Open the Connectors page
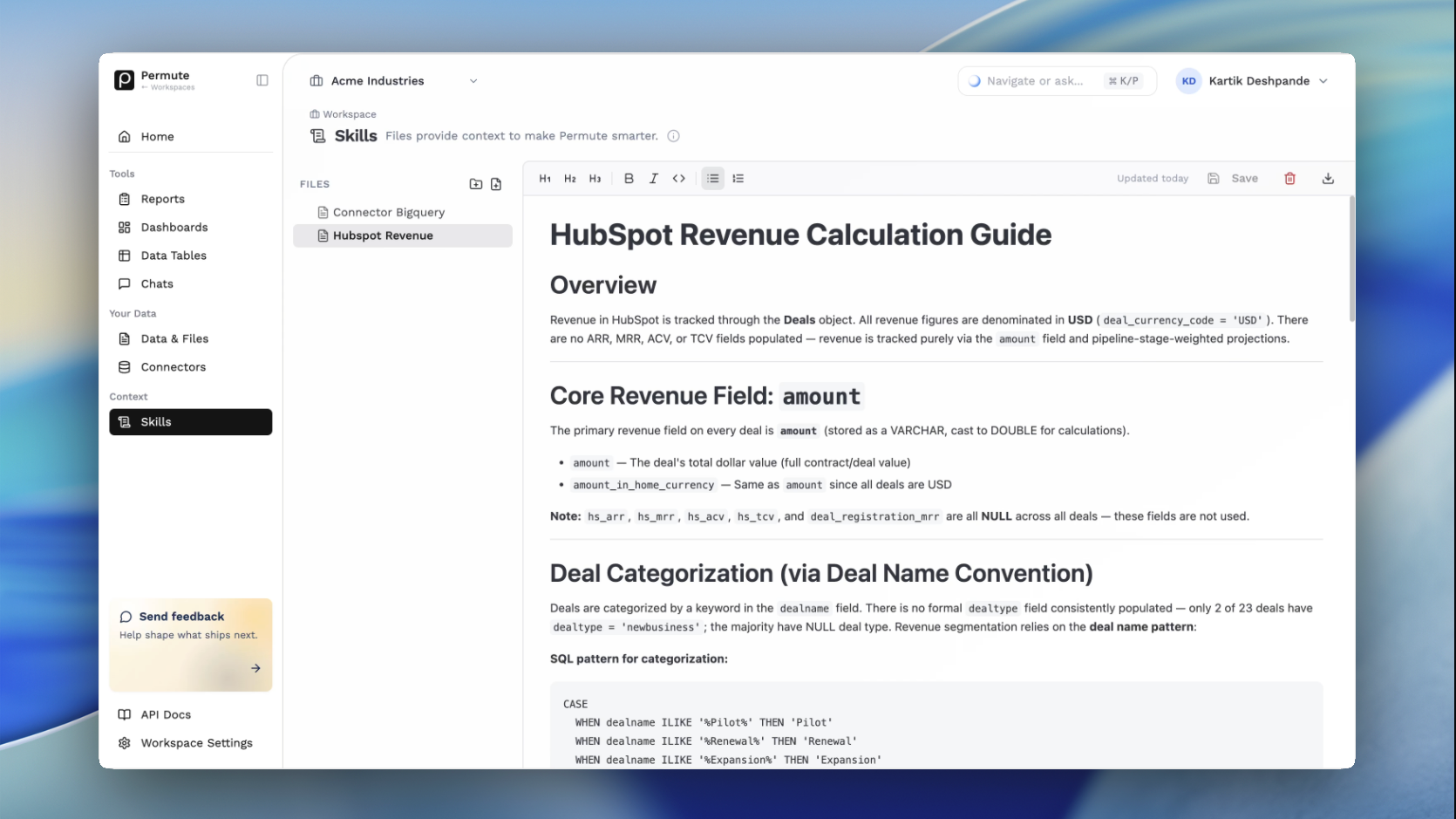The height and width of the screenshot is (819, 1456). click(x=191, y=367)
